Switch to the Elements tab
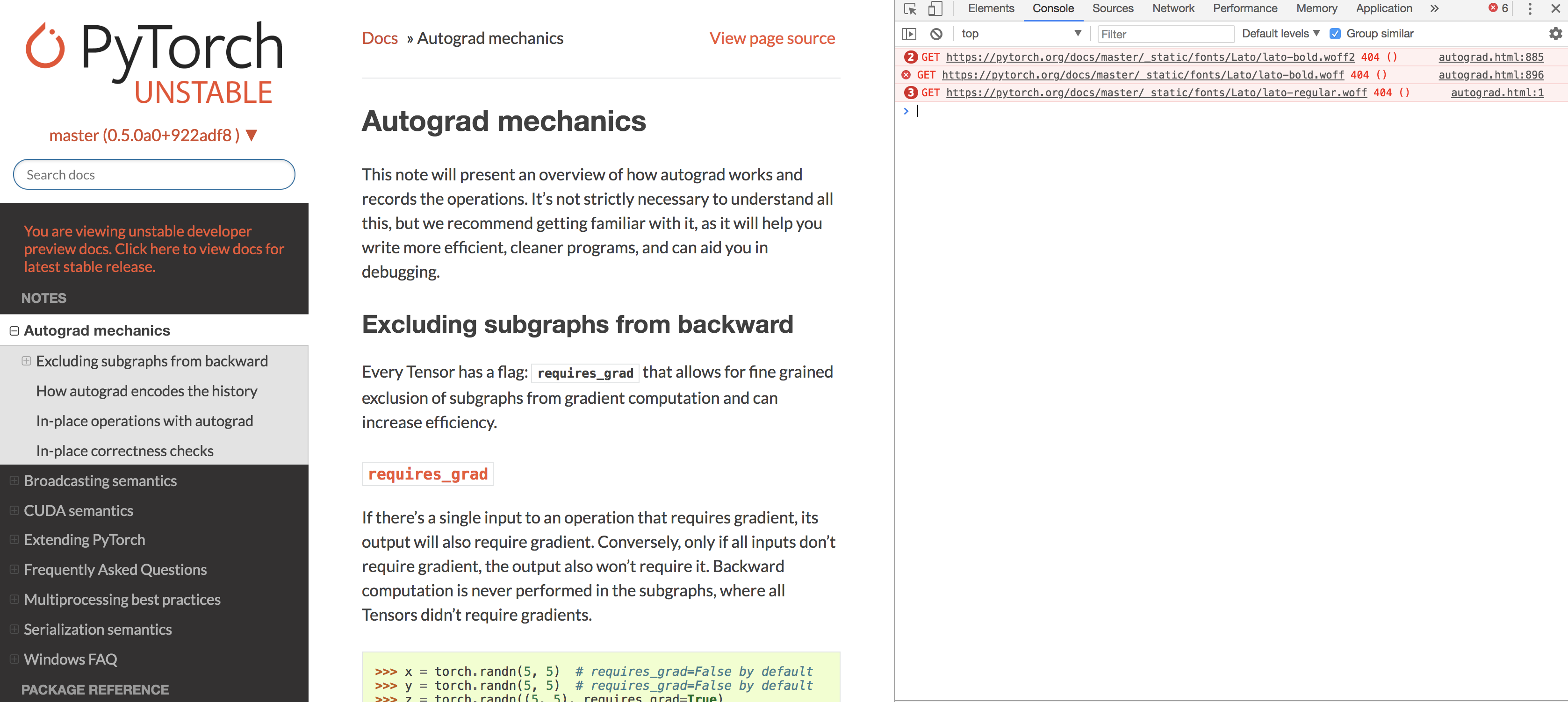Screen dimensions: 1568x702 coord(991,8)
